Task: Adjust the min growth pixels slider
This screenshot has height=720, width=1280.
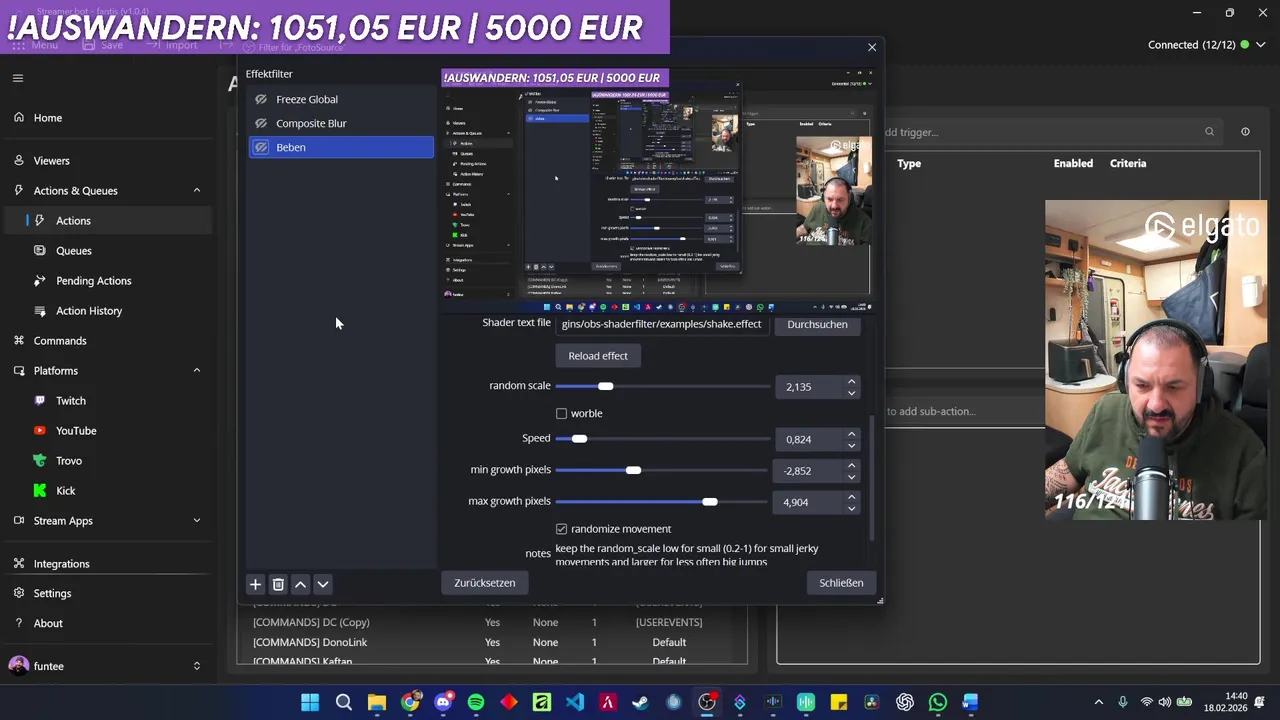Action: click(661, 470)
